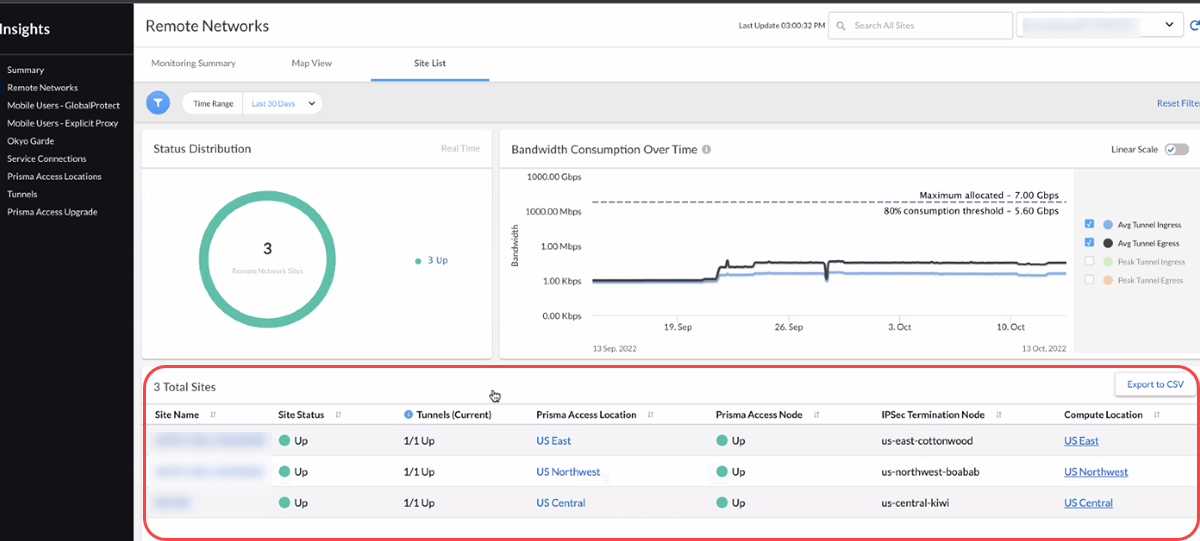Click the Export to CSV button
The image size is (1200, 541).
tap(1155, 384)
